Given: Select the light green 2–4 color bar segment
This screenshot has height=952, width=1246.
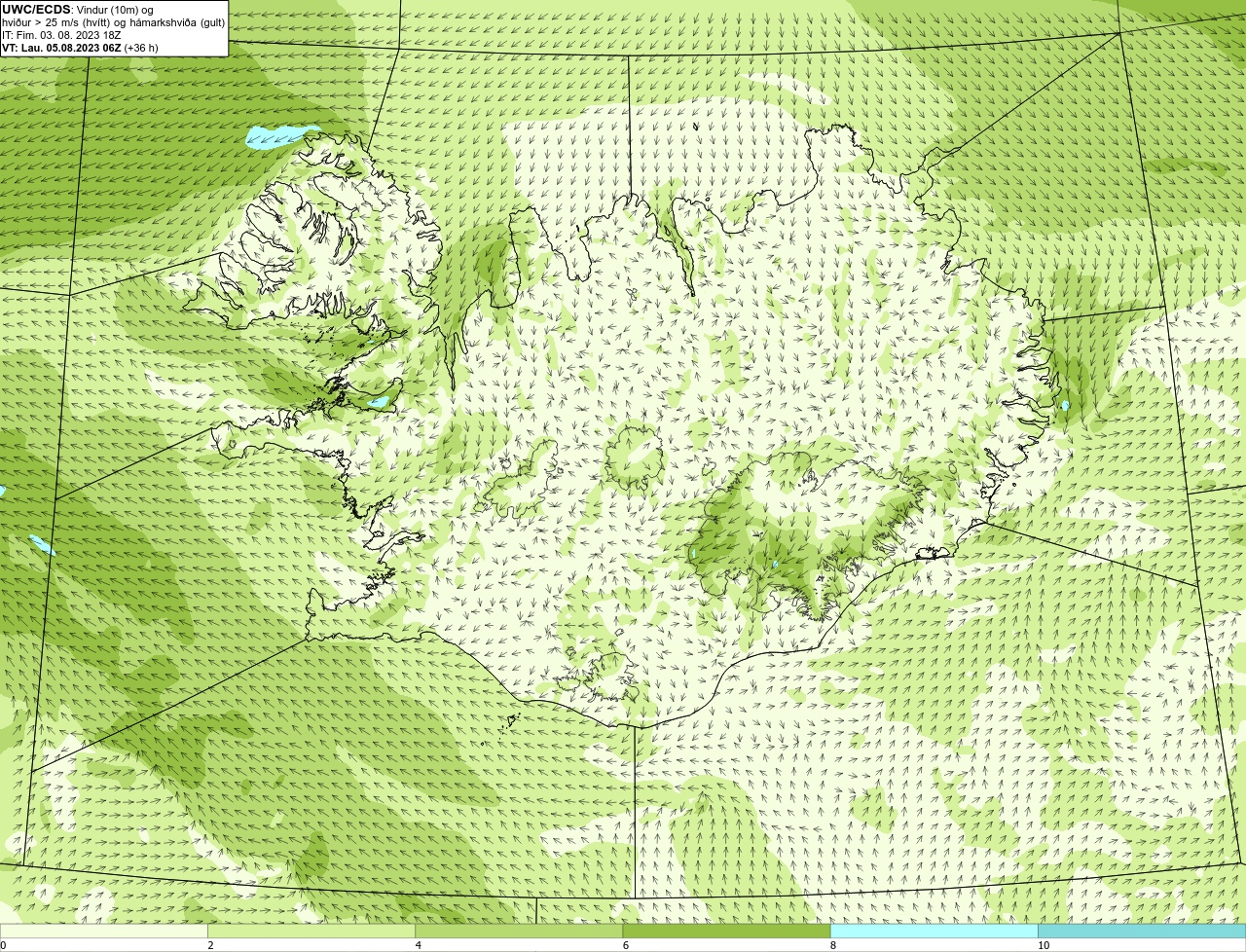Looking at the screenshot, I should click(311, 932).
